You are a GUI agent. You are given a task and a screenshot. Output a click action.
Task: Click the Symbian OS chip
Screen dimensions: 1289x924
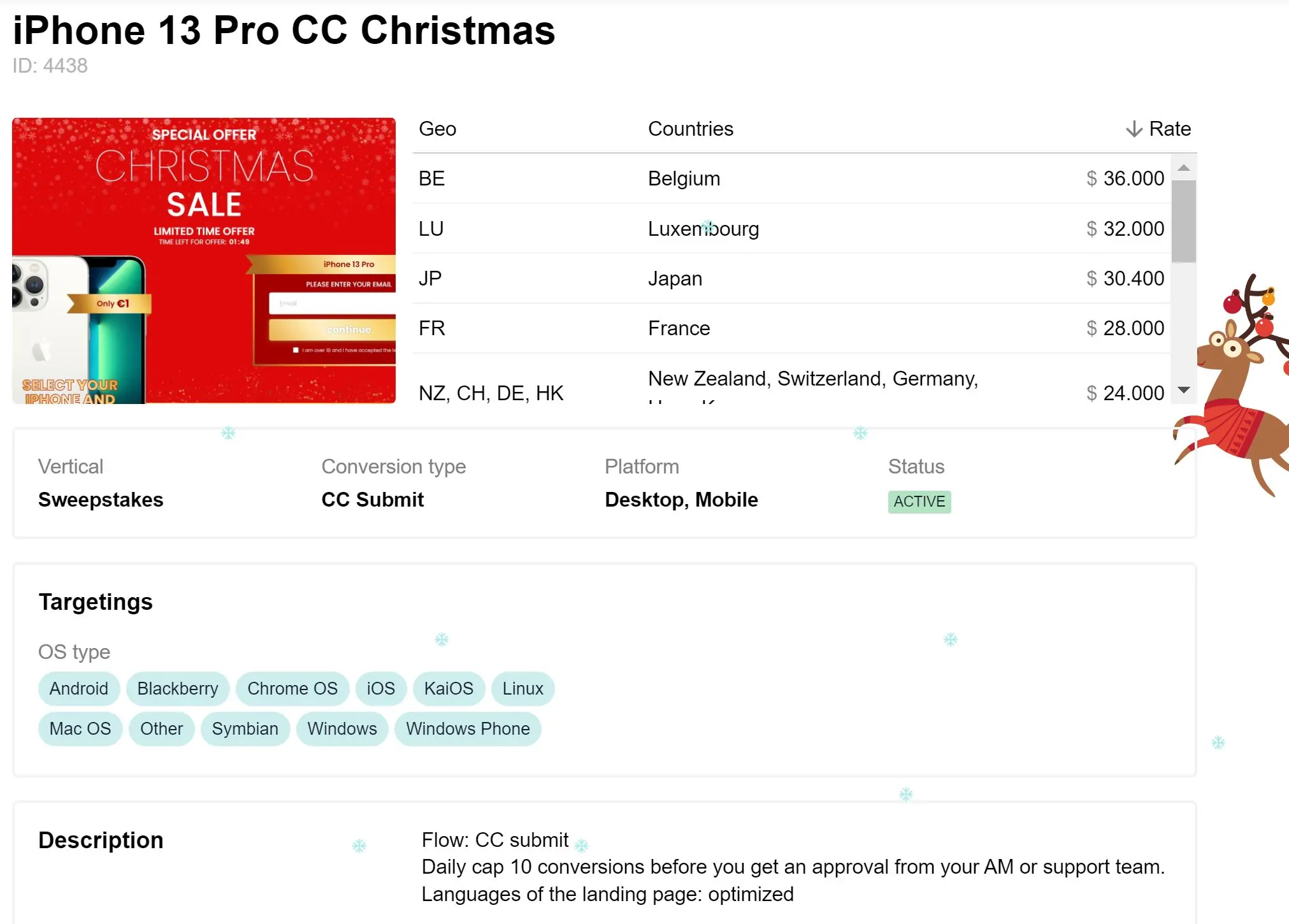pos(245,729)
